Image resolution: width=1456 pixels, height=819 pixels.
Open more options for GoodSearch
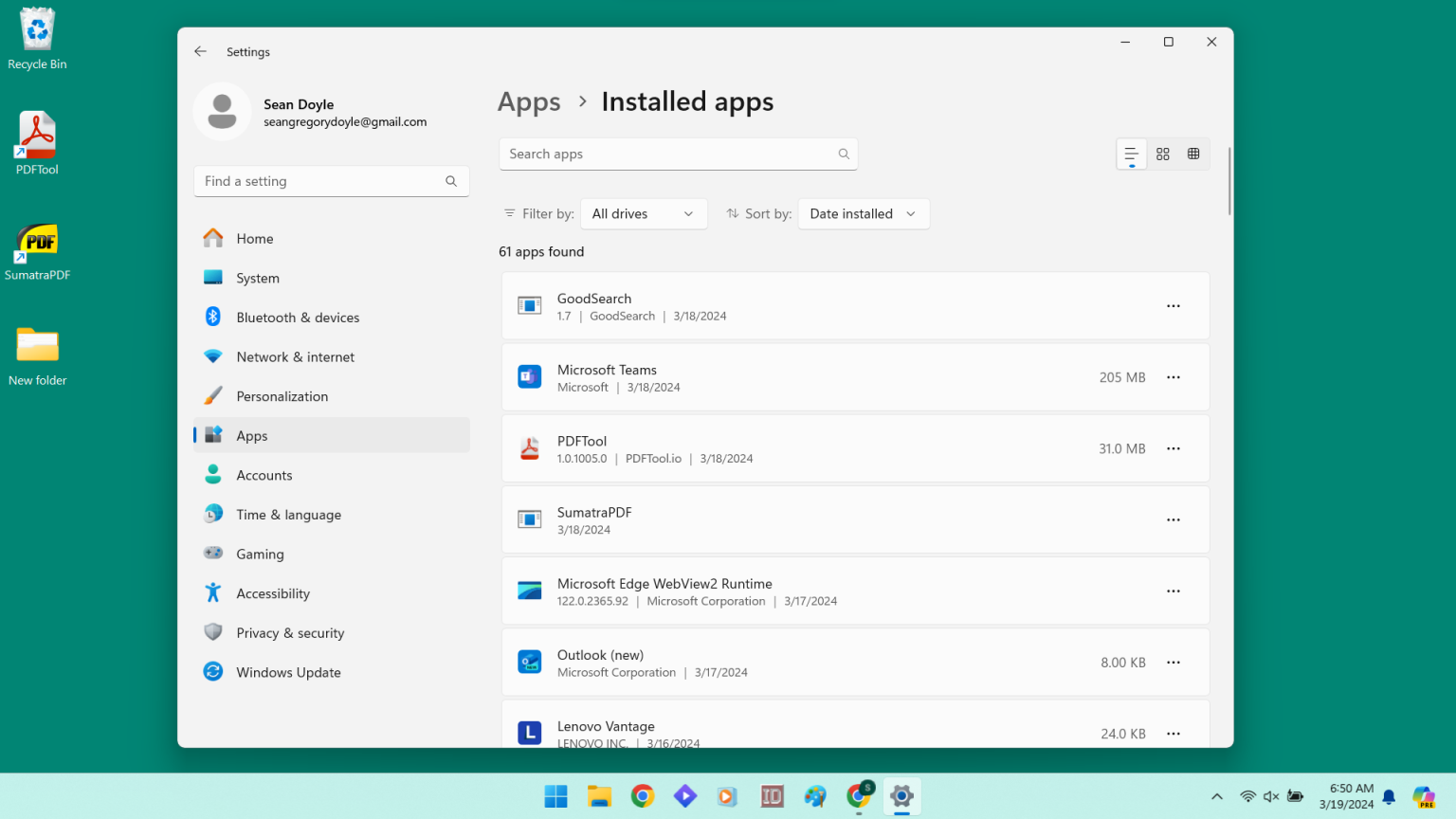tap(1174, 306)
